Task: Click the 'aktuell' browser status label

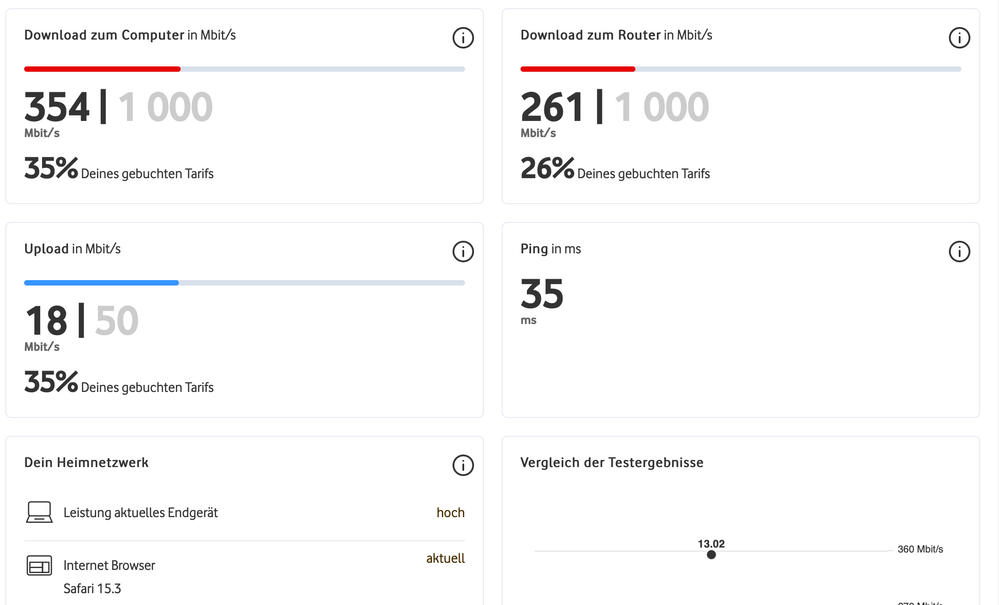Action: click(x=445, y=559)
